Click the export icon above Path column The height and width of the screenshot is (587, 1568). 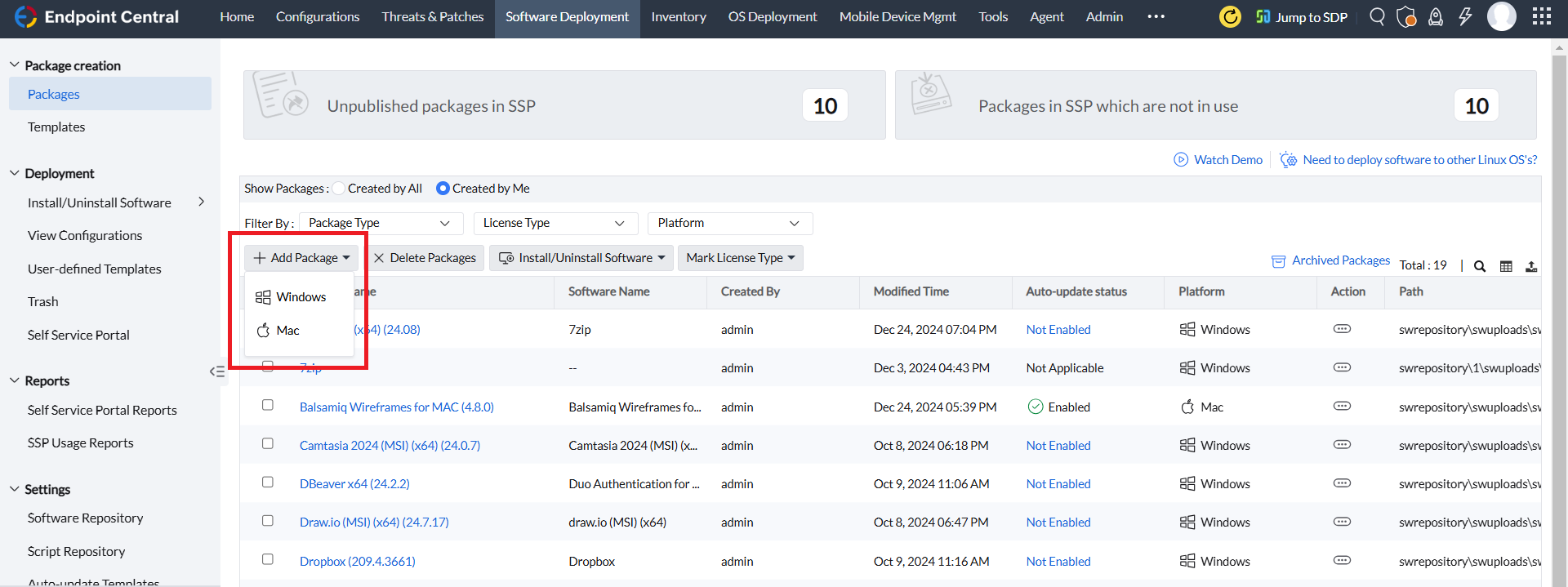click(x=1531, y=266)
